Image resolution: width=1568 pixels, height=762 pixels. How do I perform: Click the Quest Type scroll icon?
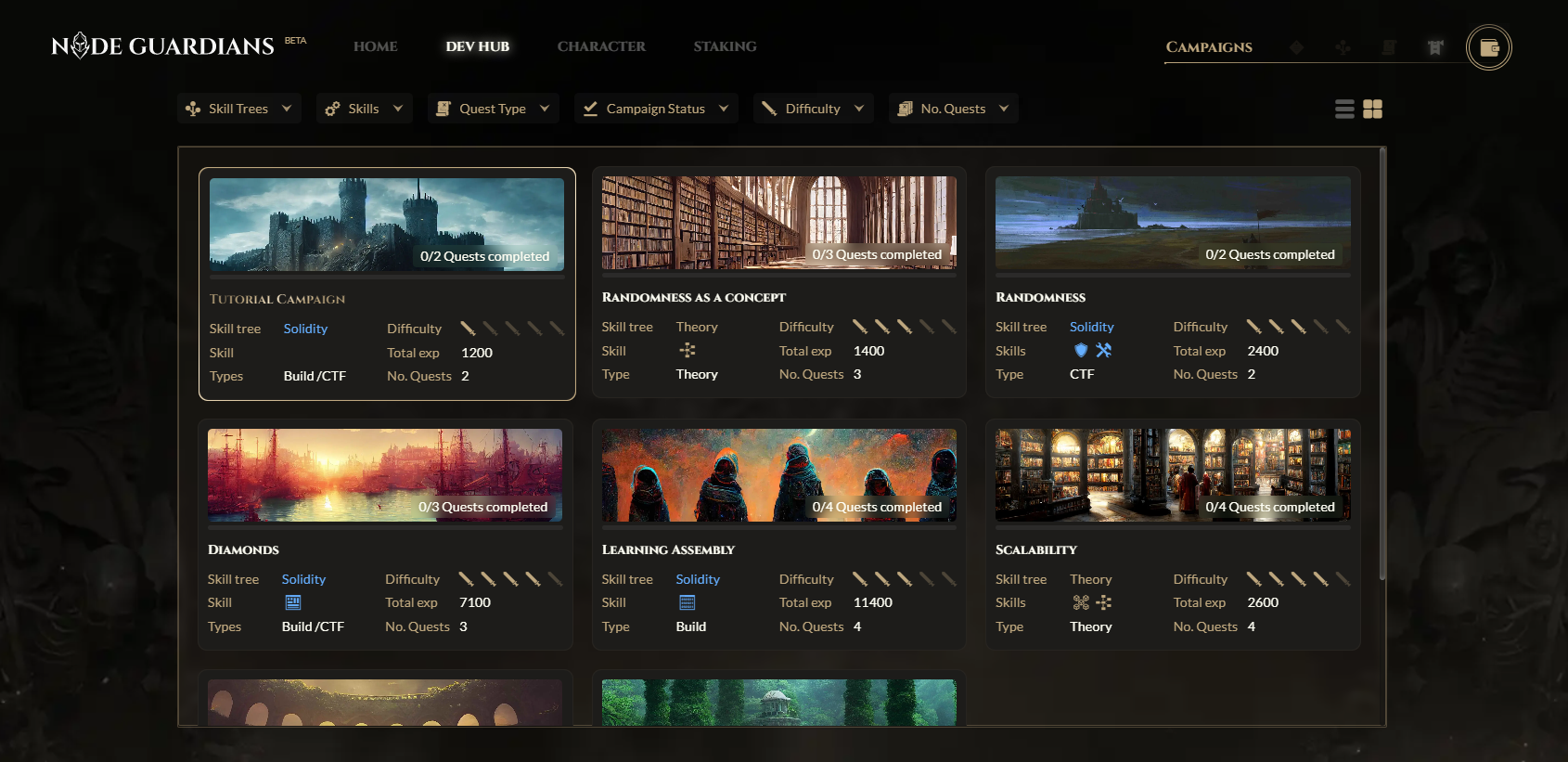tap(443, 109)
